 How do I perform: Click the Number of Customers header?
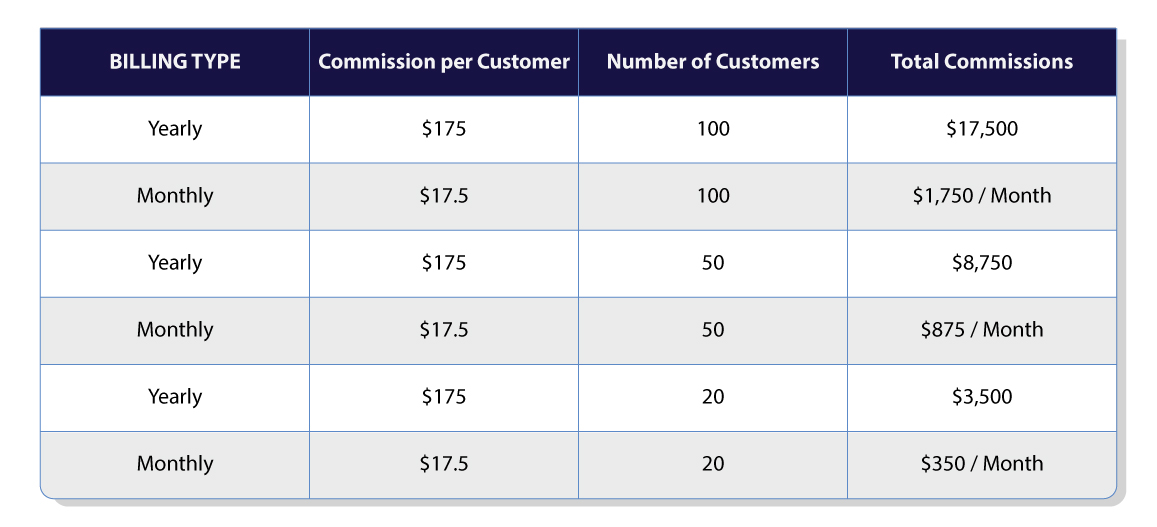click(713, 62)
